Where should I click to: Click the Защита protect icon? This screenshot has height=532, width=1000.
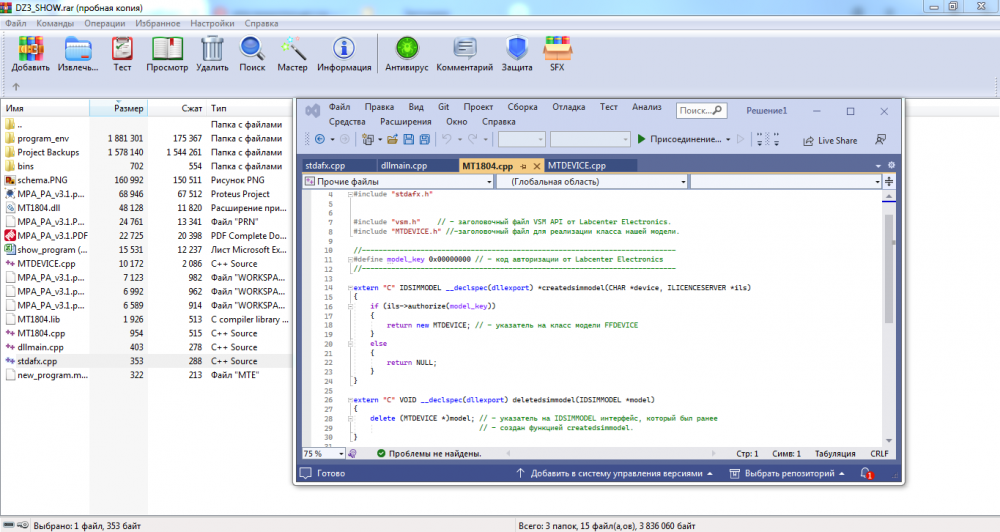517,49
